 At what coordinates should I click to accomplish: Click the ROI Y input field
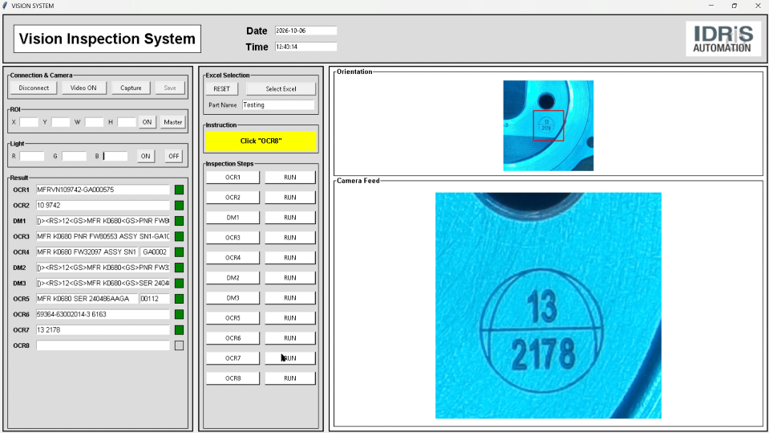[x=61, y=122]
